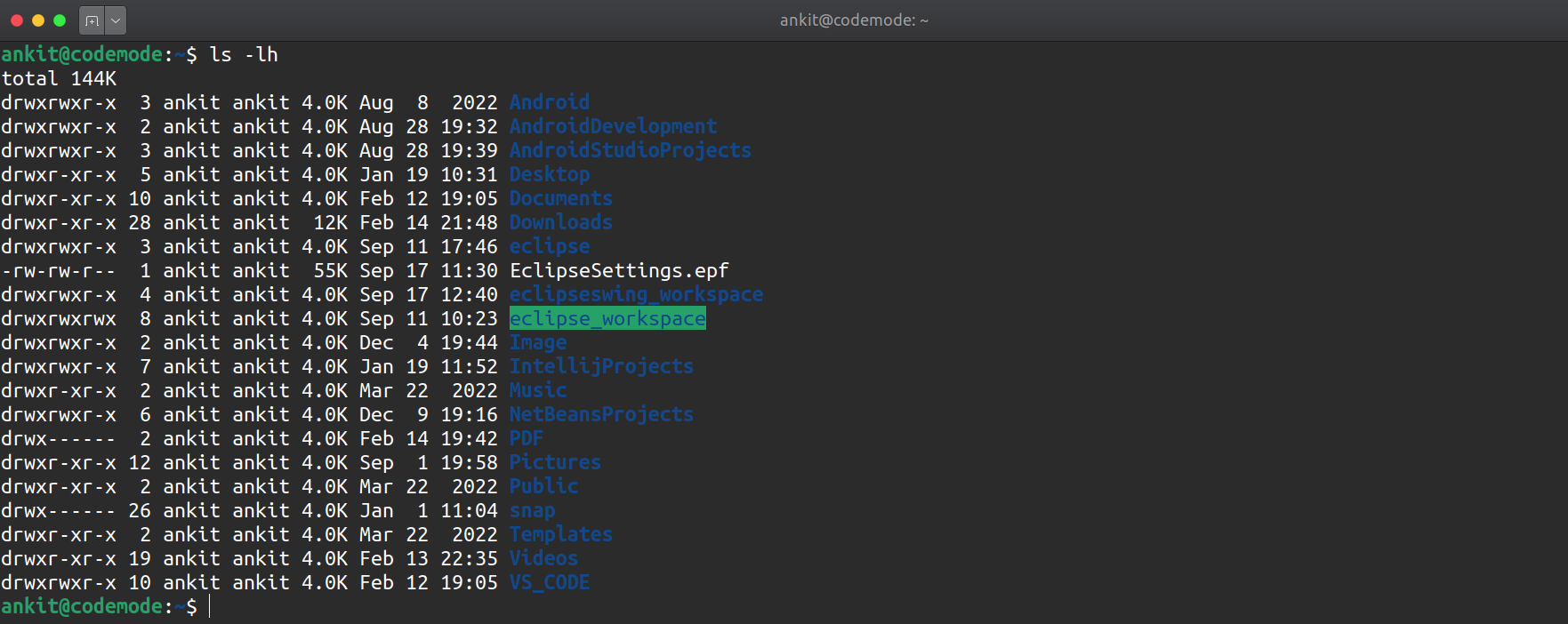
Task: Click the -rw-rw-r-- permissions string
Action: (59, 270)
